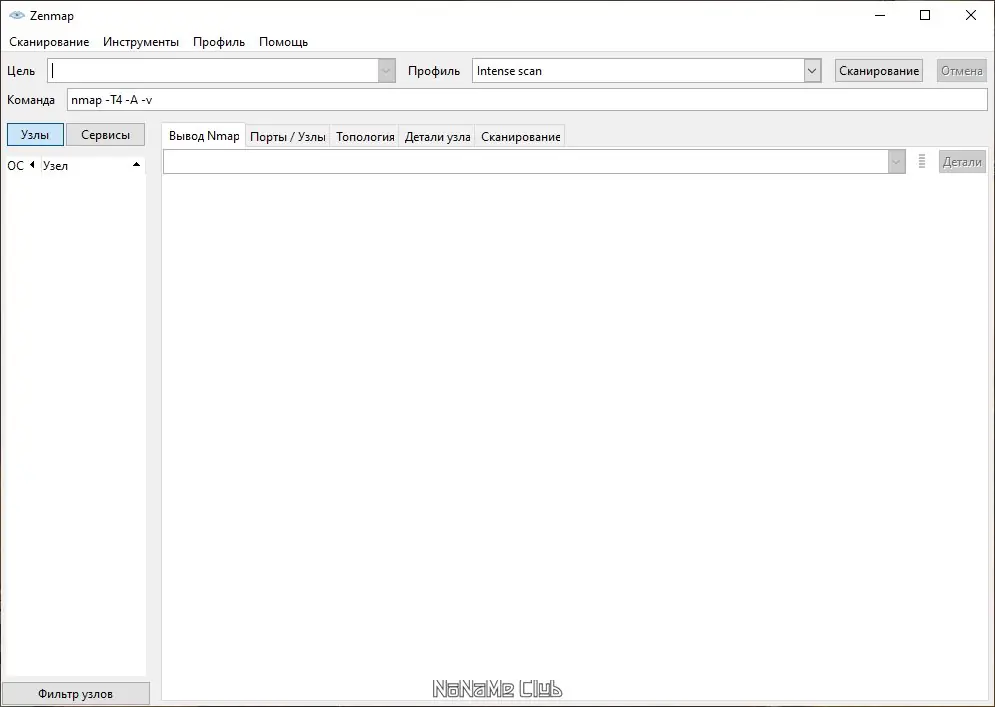
Task: Open the Профиль menu
Action: point(219,42)
